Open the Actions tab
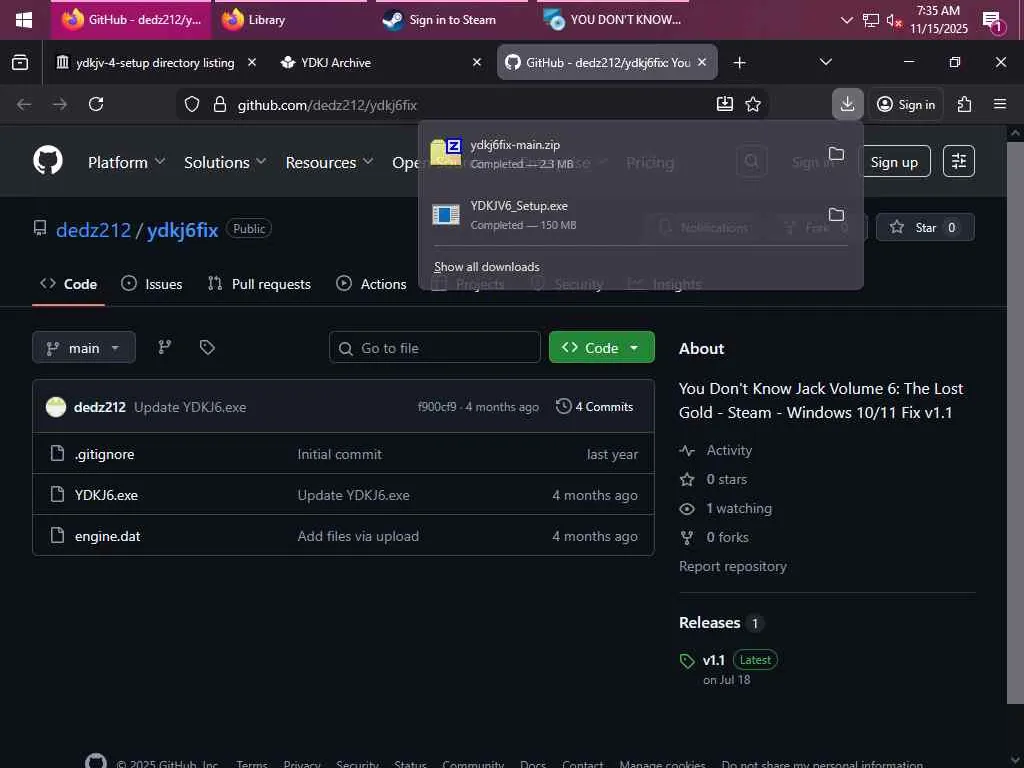This screenshot has width=1024, height=768. (371, 284)
